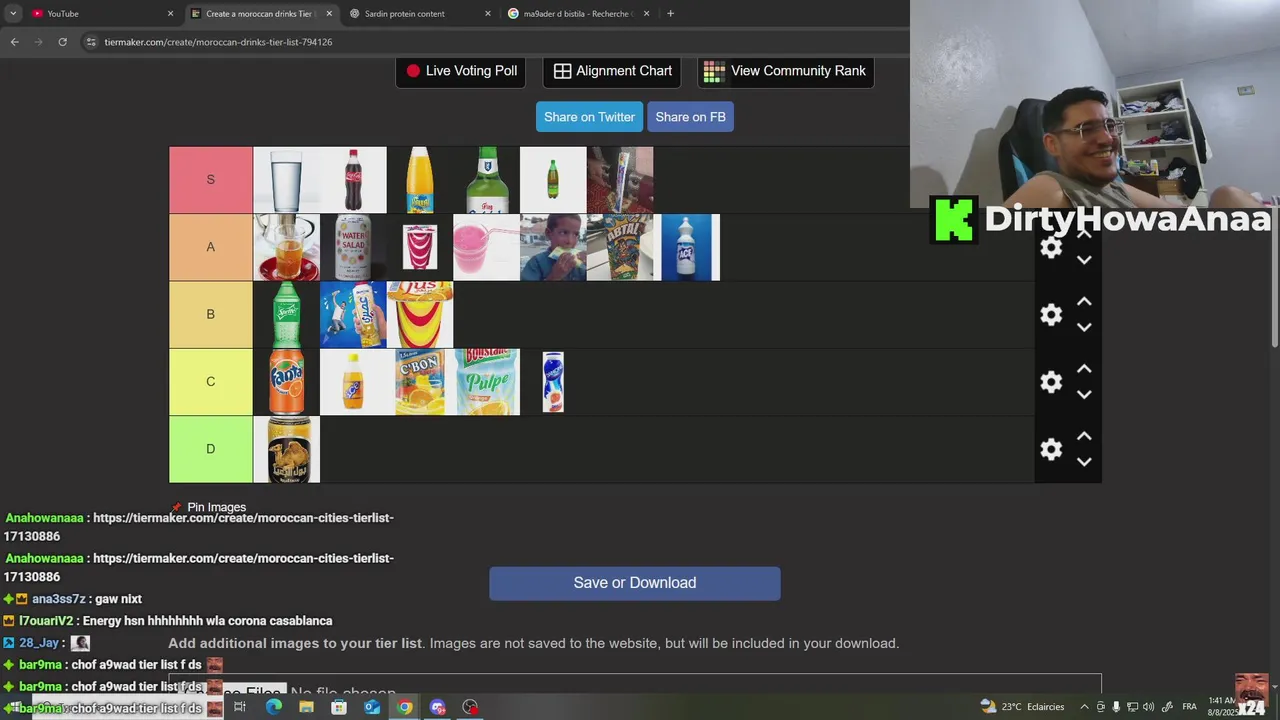1280x720 pixels.
Task: Open volume control in system tray
Action: click(1148, 707)
